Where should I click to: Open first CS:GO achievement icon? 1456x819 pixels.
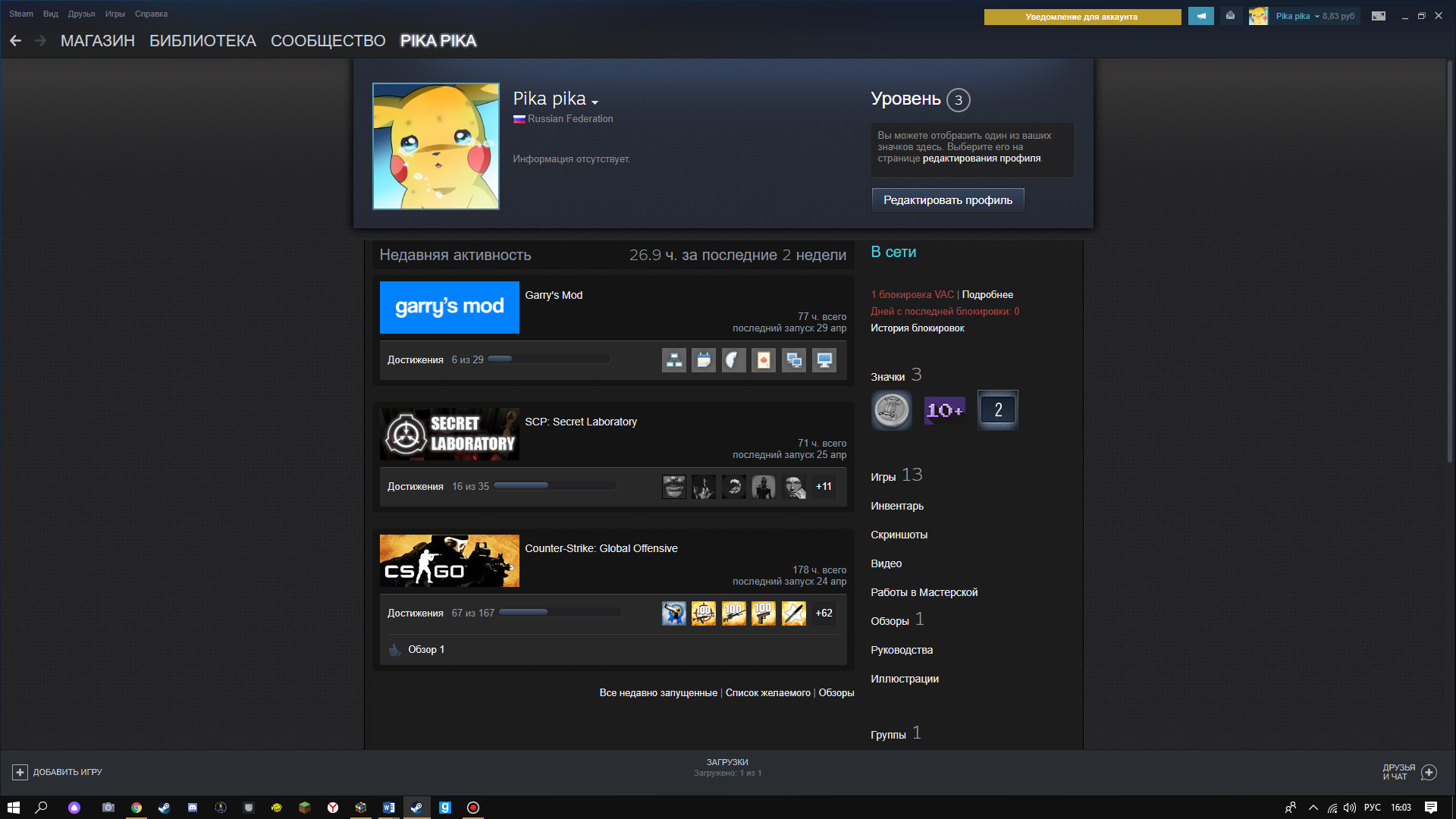(673, 613)
